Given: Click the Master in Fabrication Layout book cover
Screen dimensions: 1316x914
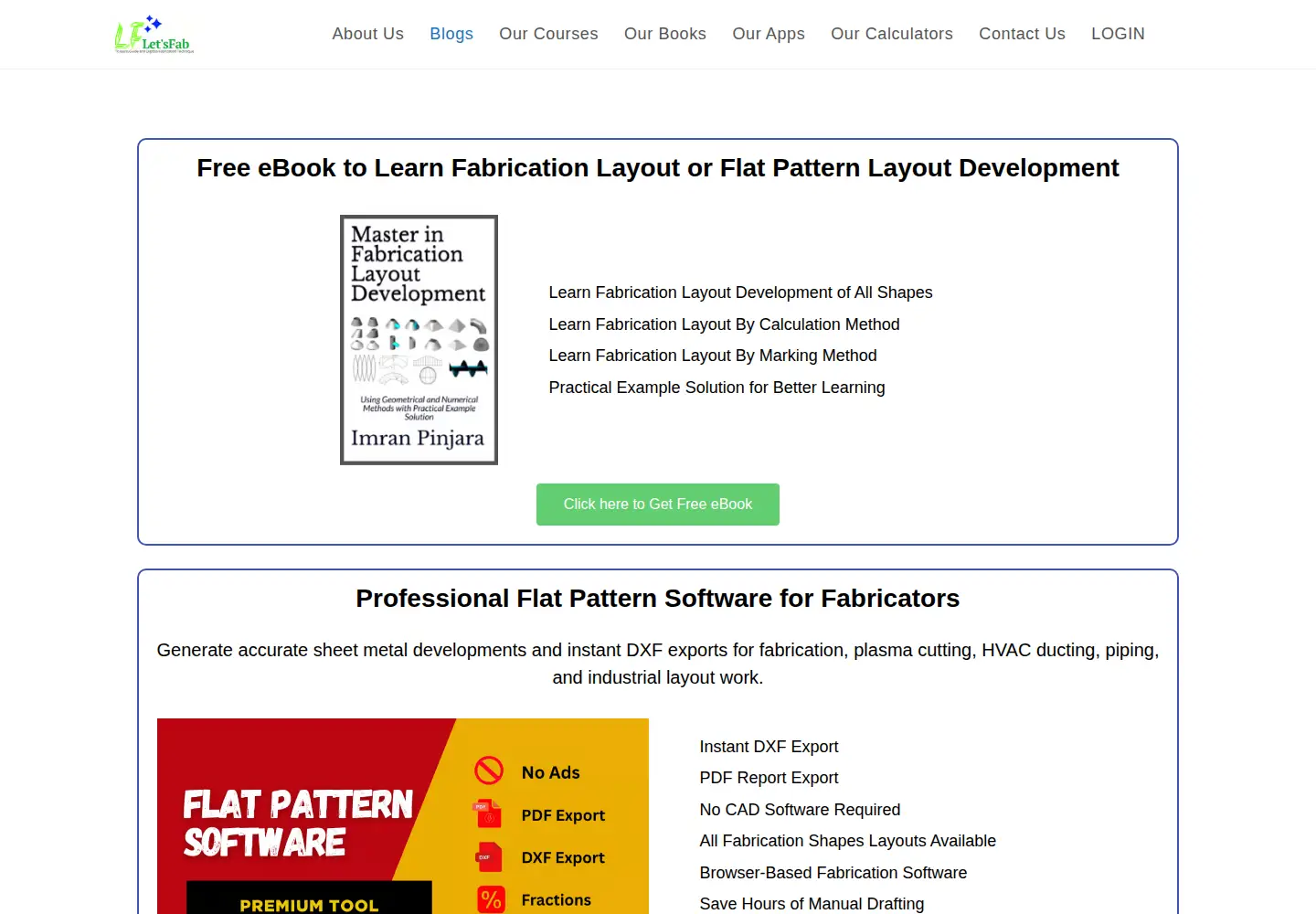Looking at the screenshot, I should coord(419,340).
